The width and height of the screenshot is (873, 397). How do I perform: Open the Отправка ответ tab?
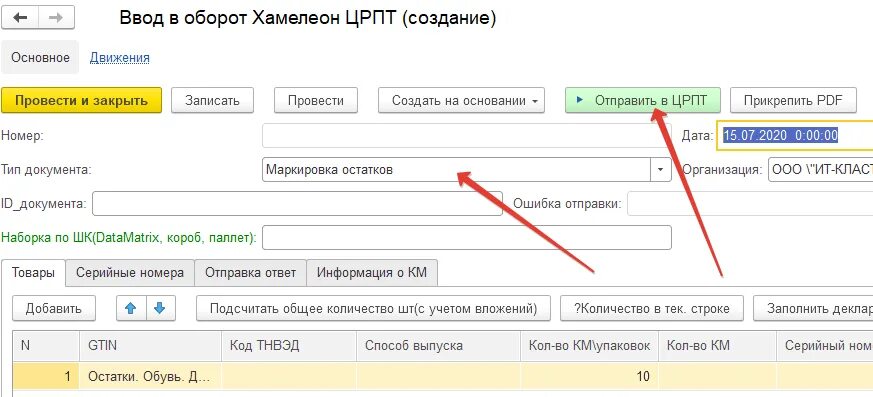click(x=251, y=273)
